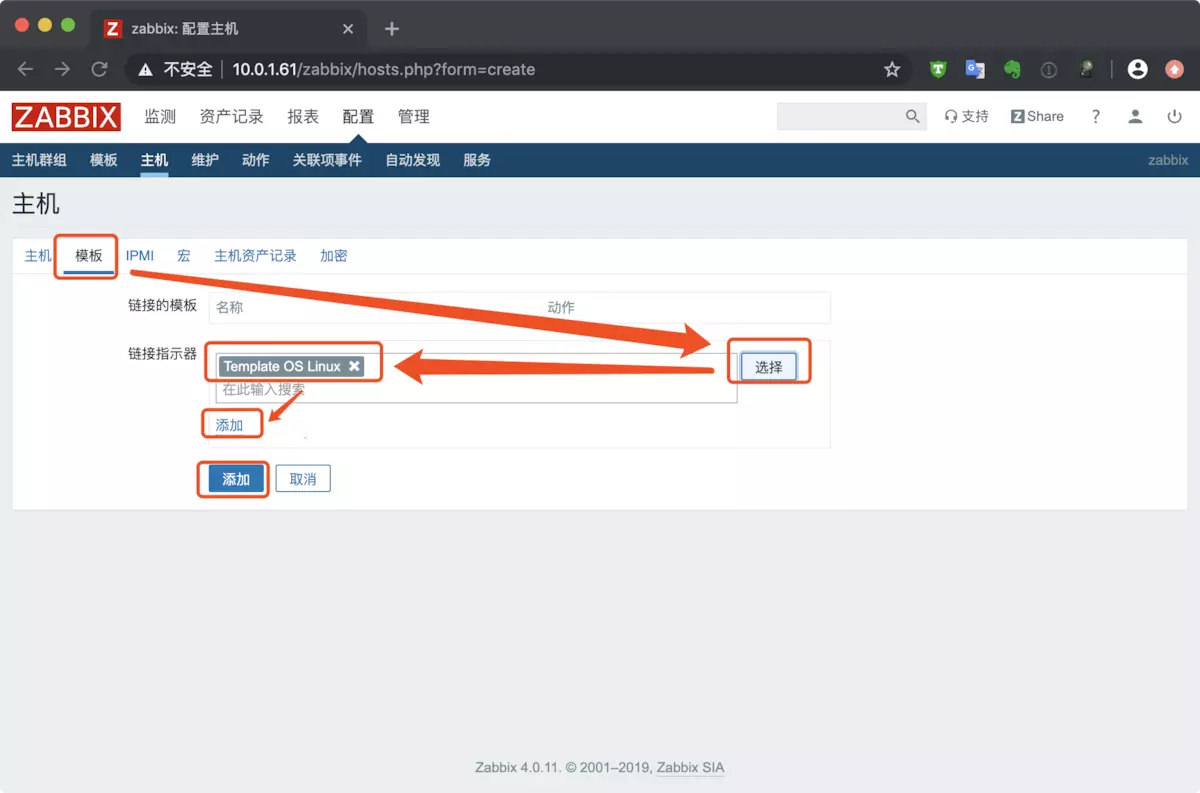Go to 动作 submenu
The image size is (1200, 793).
coord(256,160)
